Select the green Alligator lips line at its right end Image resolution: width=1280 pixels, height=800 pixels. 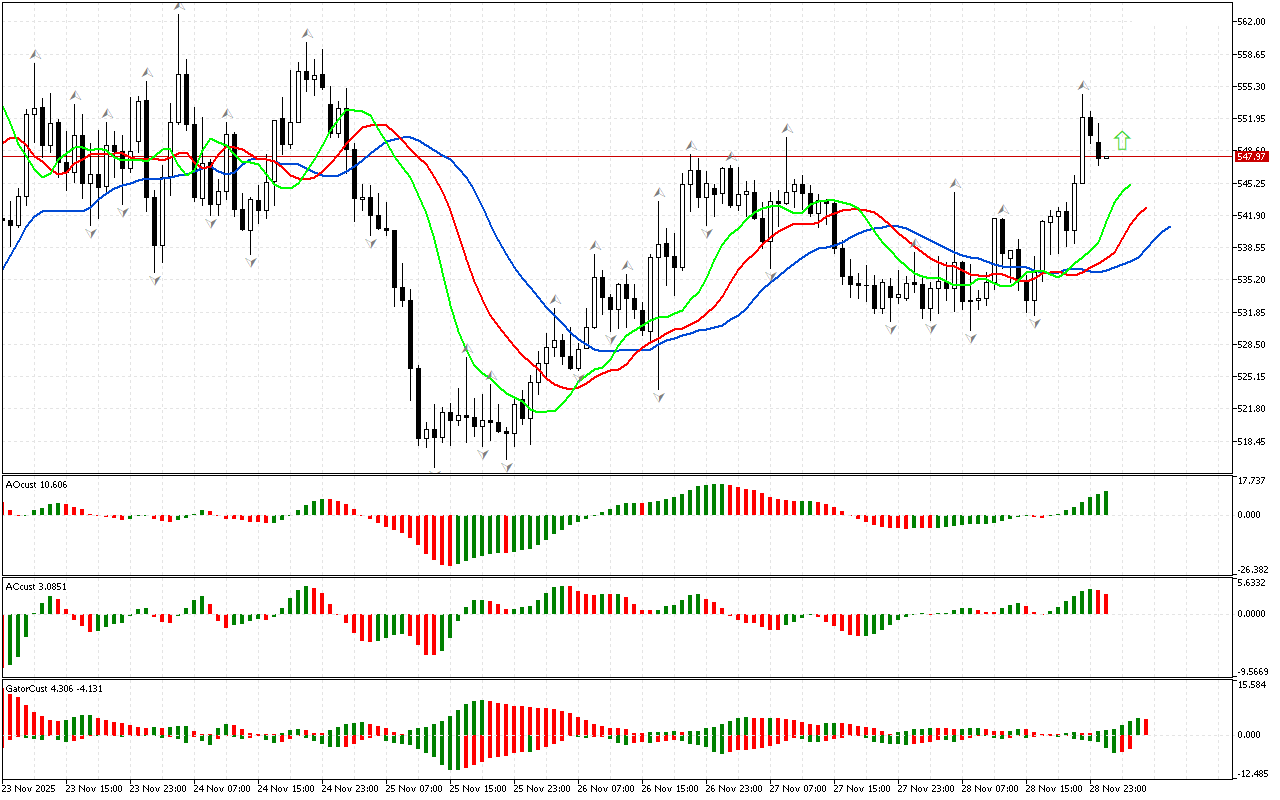tap(1128, 186)
